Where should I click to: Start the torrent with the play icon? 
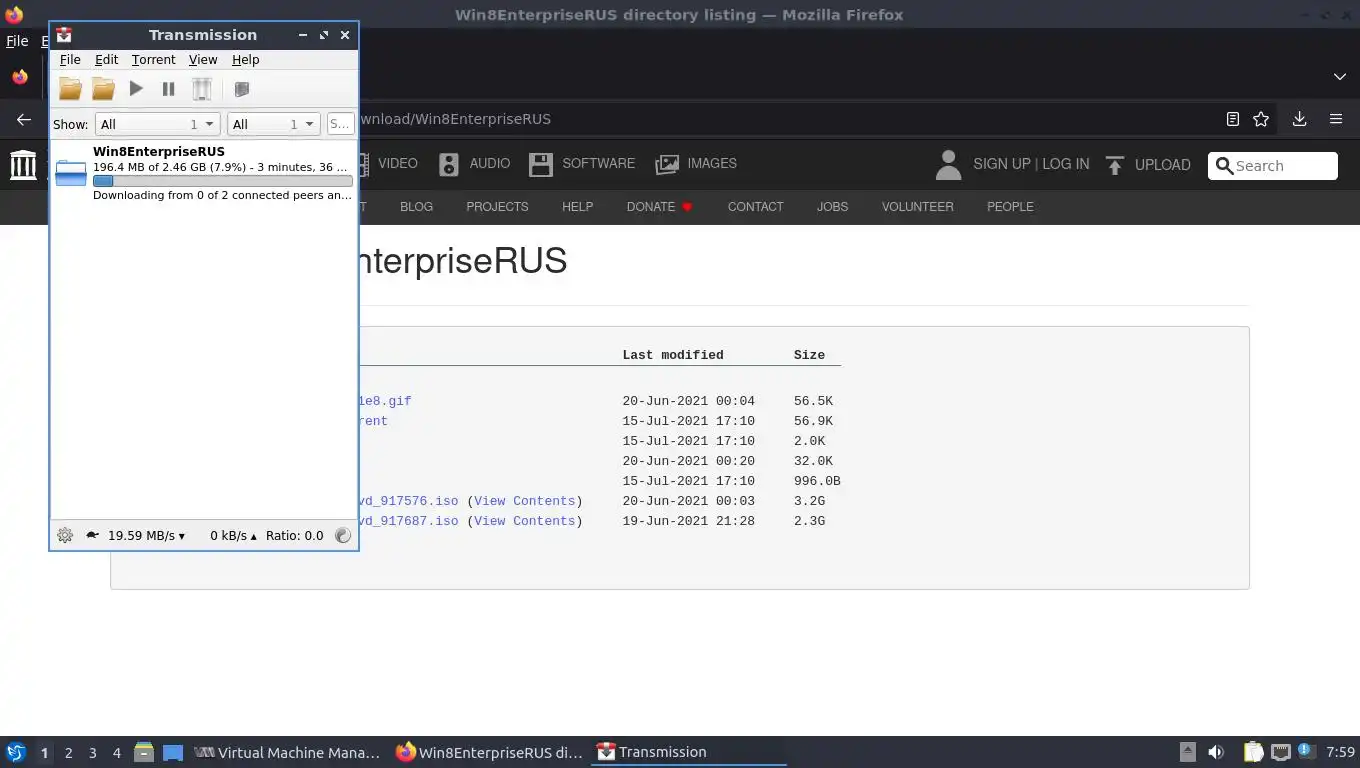coord(136,89)
